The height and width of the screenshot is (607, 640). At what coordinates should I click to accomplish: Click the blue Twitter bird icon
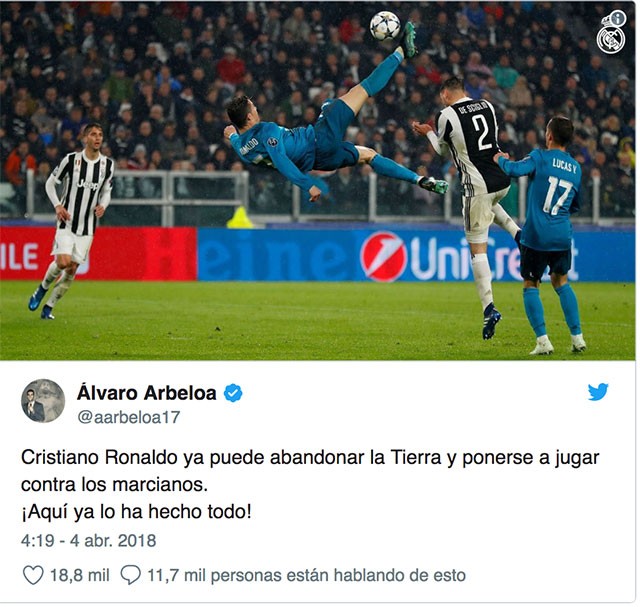[x=598, y=392]
